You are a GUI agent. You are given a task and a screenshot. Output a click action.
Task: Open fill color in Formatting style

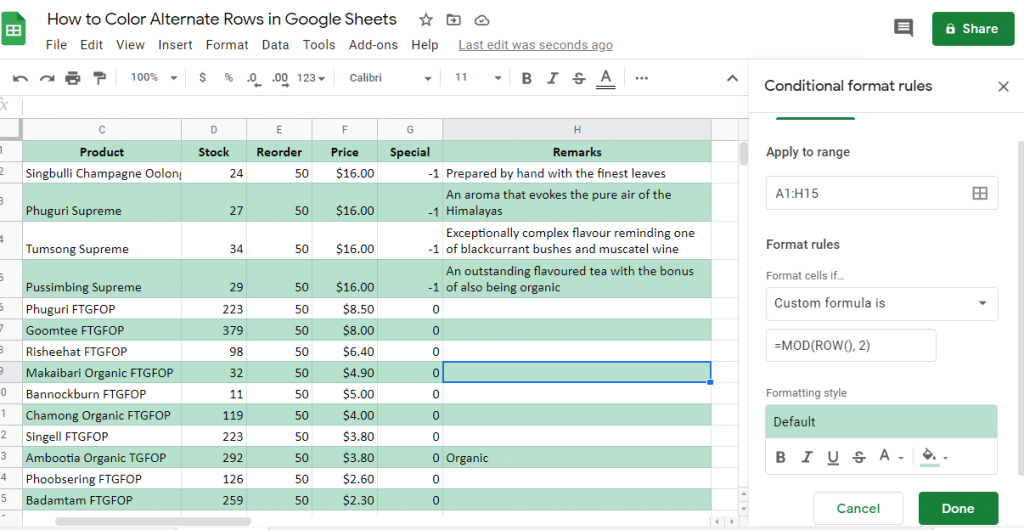coord(934,456)
